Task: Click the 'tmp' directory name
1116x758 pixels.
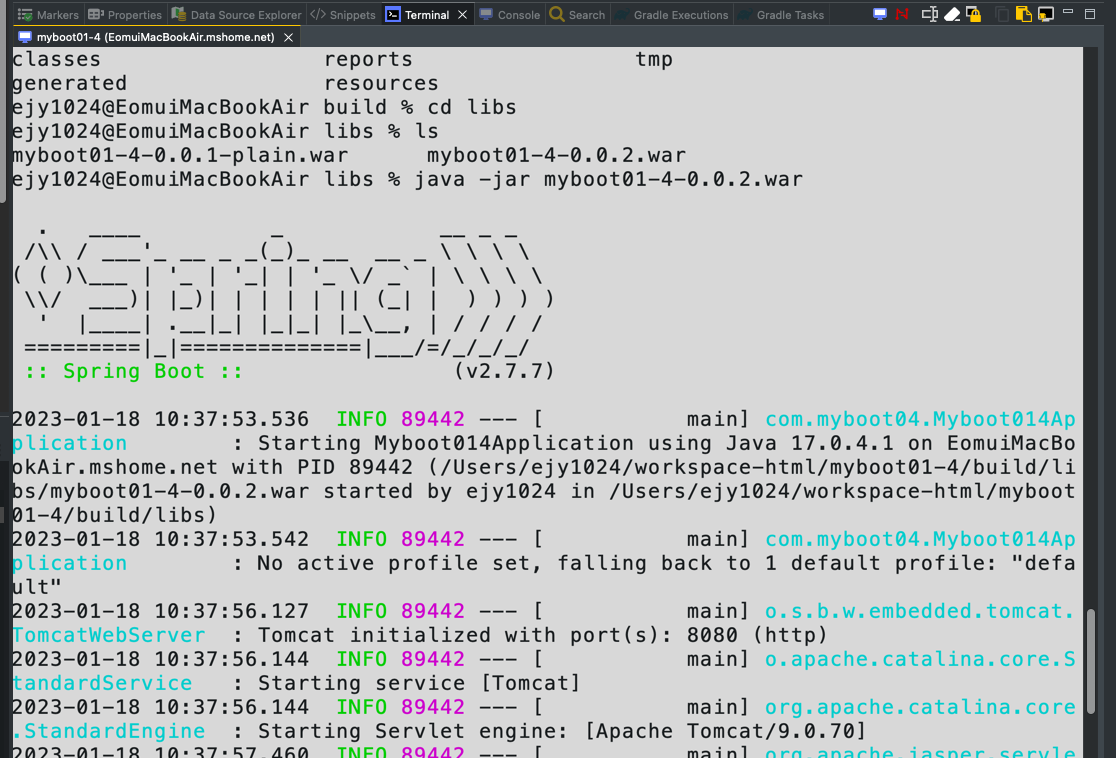Action: click(653, 60)
